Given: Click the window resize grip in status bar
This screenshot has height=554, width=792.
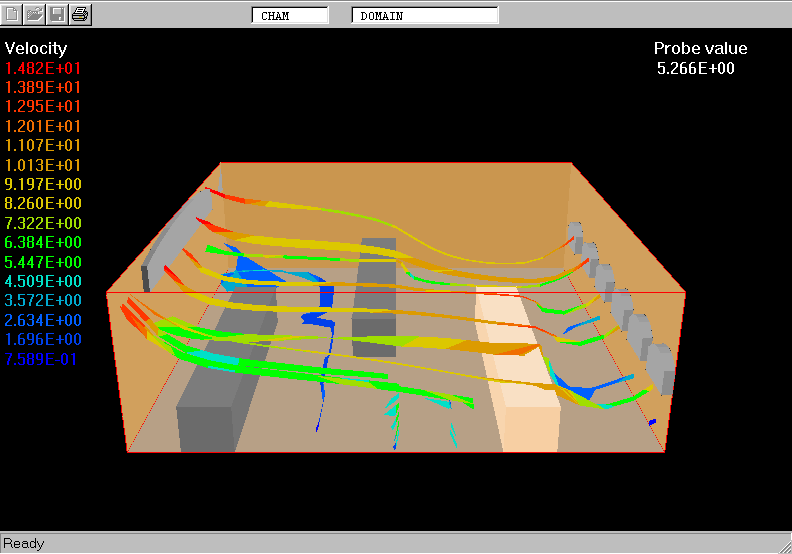Looking at the screenshot, I should 782,544.
